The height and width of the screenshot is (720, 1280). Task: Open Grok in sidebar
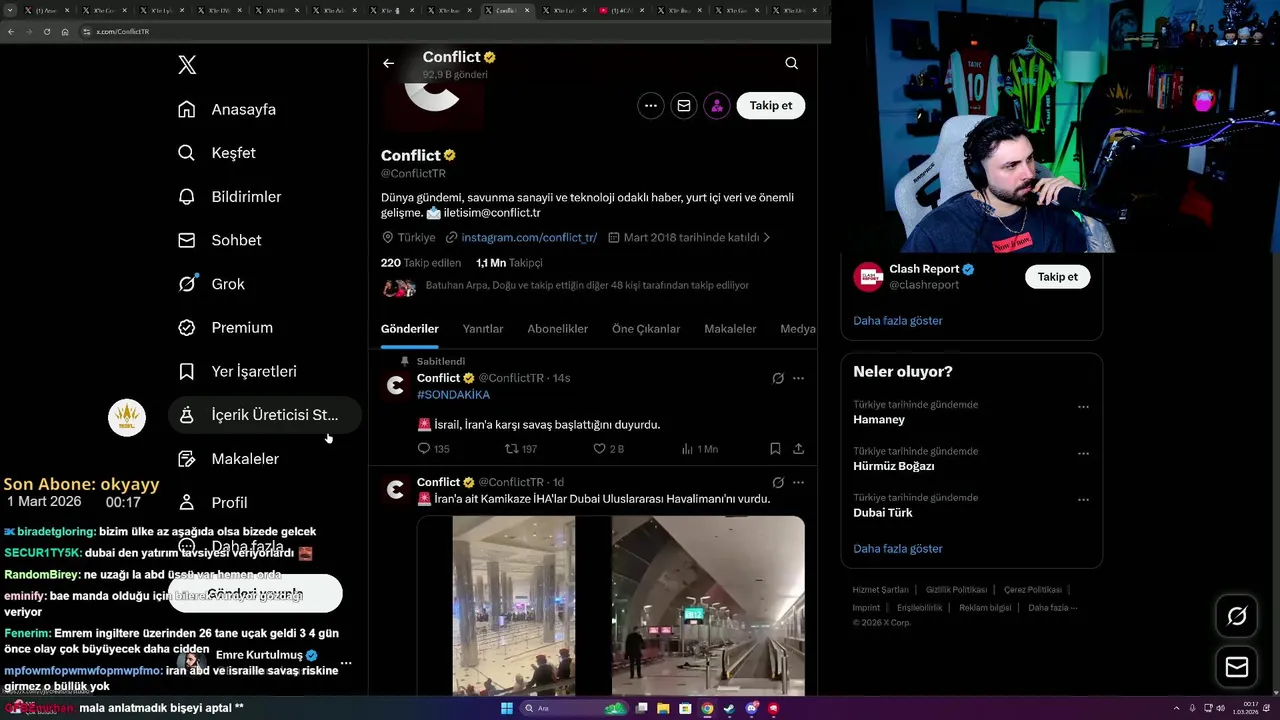(x=211, y=284)
